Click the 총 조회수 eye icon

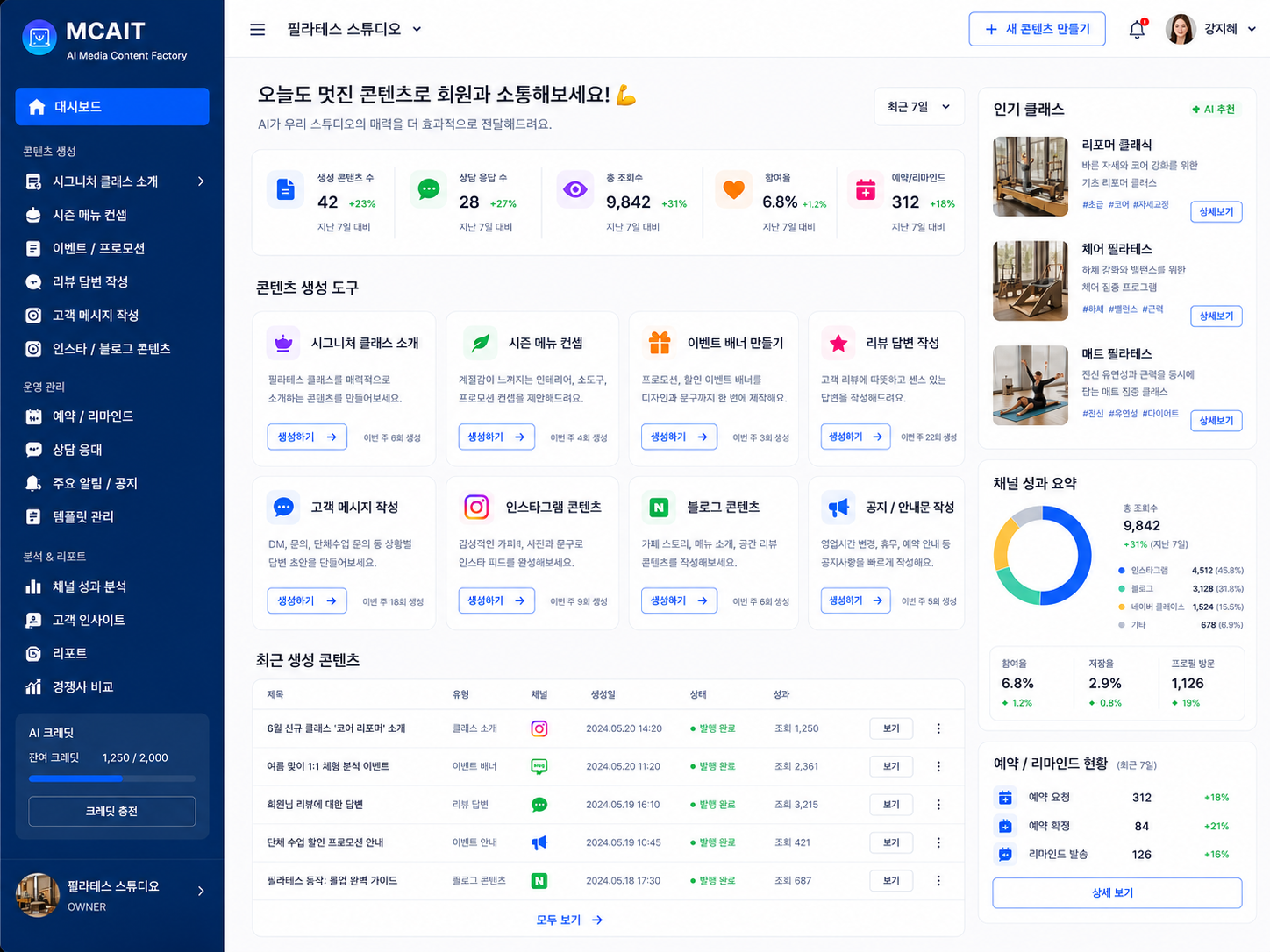(x=575, y=189)
